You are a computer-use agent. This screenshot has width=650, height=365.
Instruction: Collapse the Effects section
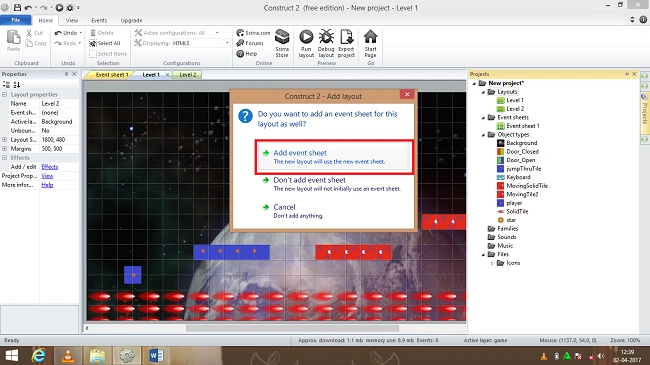(5, 158)
